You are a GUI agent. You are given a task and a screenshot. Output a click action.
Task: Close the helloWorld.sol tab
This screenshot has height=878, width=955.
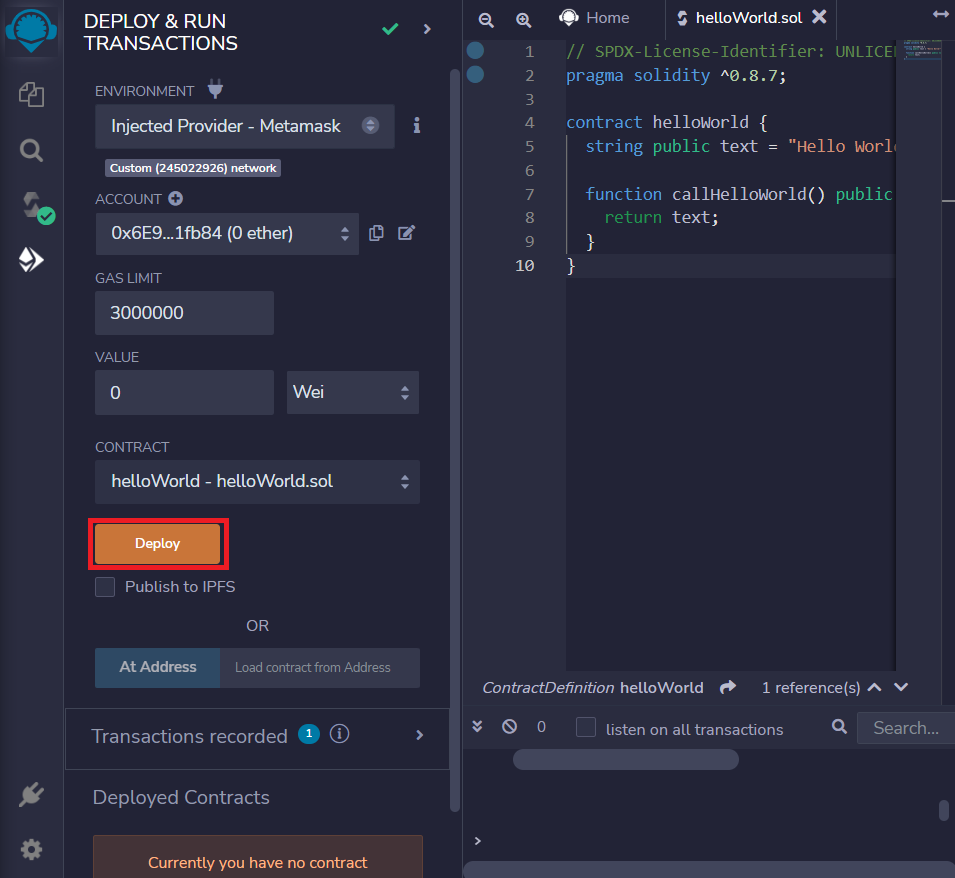click(x=820, y=17)
